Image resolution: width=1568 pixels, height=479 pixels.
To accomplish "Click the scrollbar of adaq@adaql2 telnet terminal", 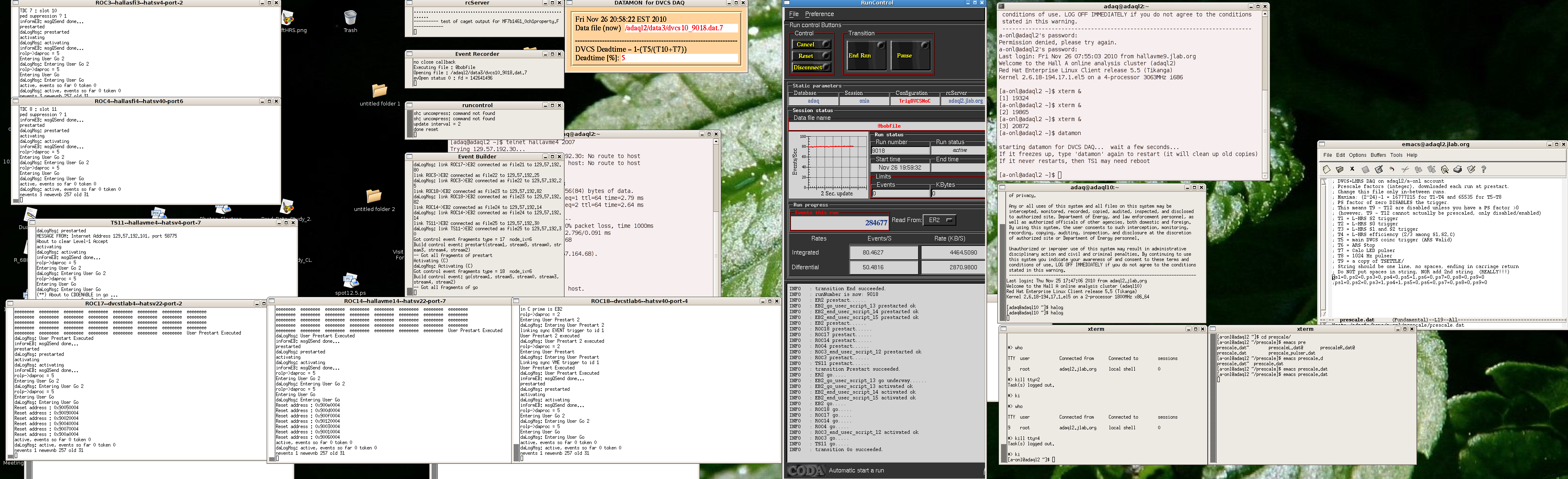I will click(x=716, y=217).
